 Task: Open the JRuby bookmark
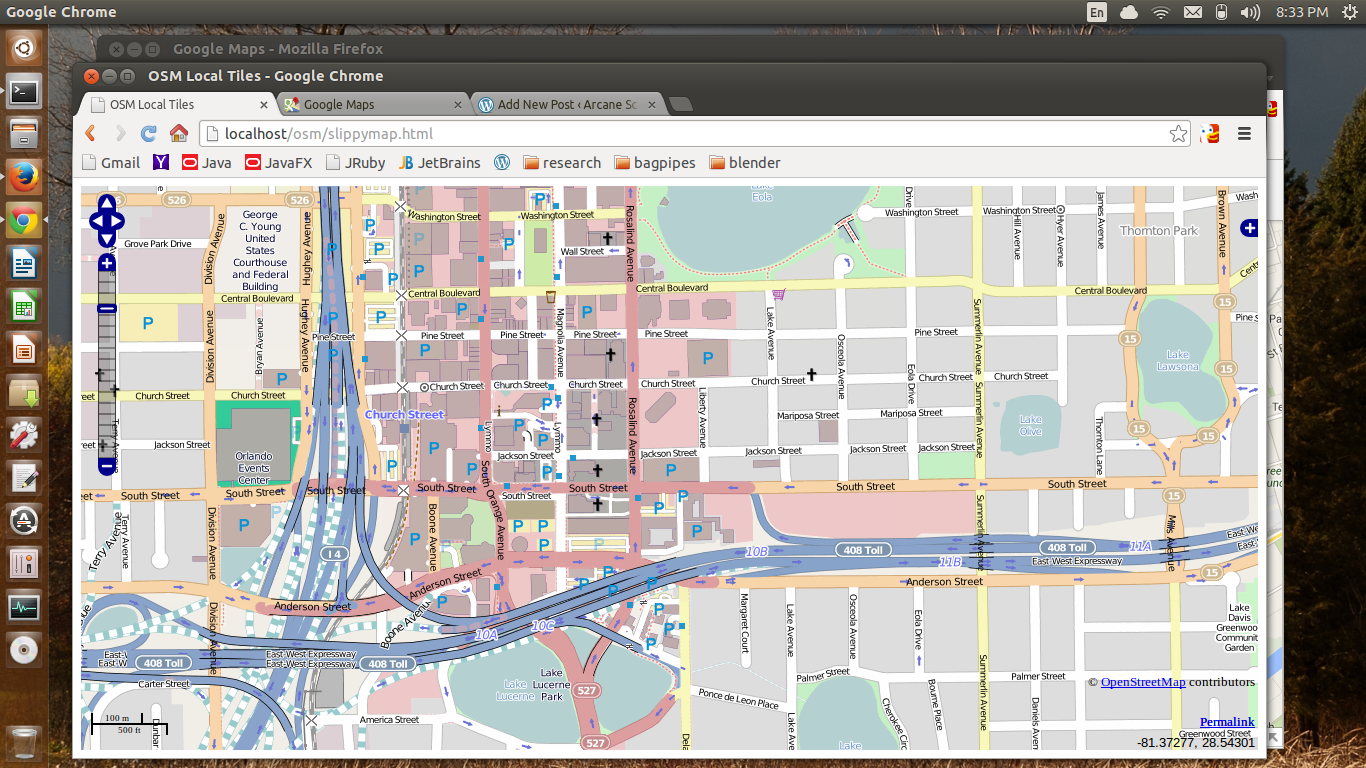point(355,163)
